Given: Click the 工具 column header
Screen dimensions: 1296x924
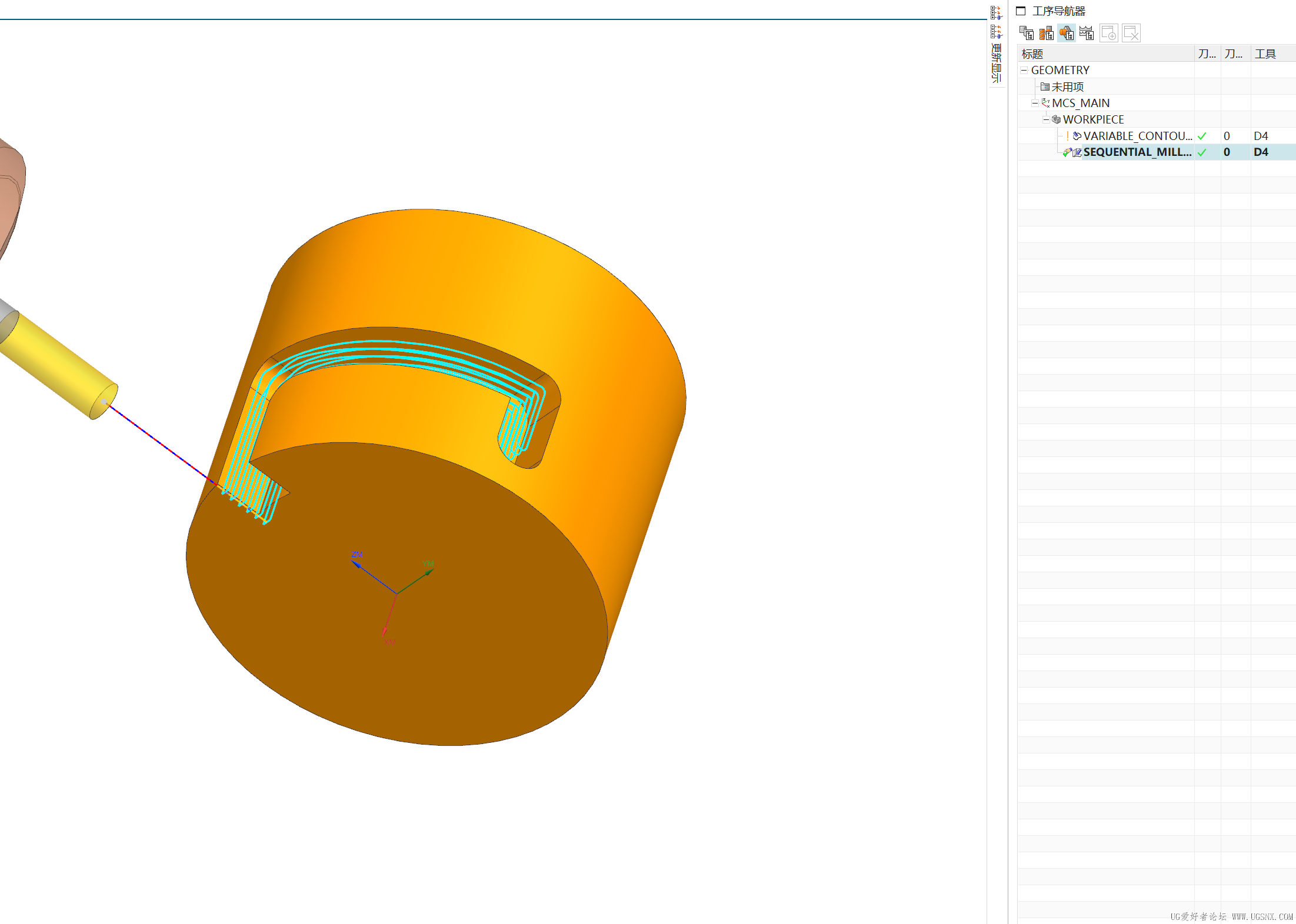Looking at the screenshot, I should (x=1273, y=54).
